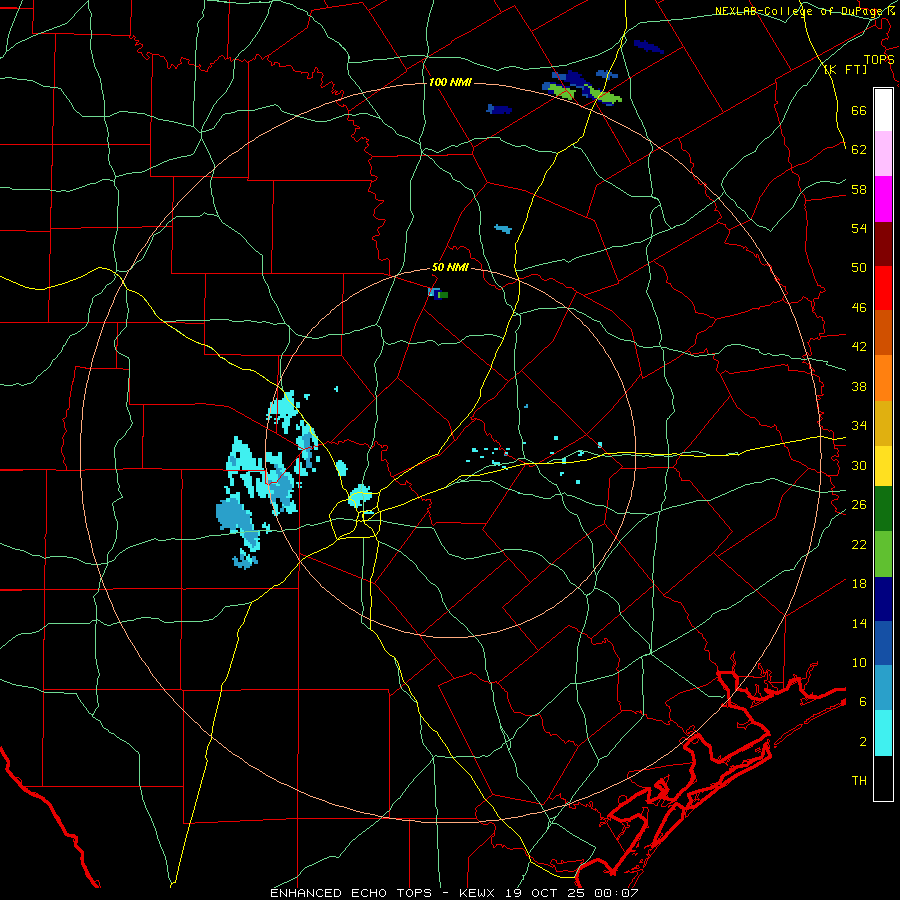Screen dimensions: 900x900
Task: Click the 26 scale value
Action: [x=859, y=505]
